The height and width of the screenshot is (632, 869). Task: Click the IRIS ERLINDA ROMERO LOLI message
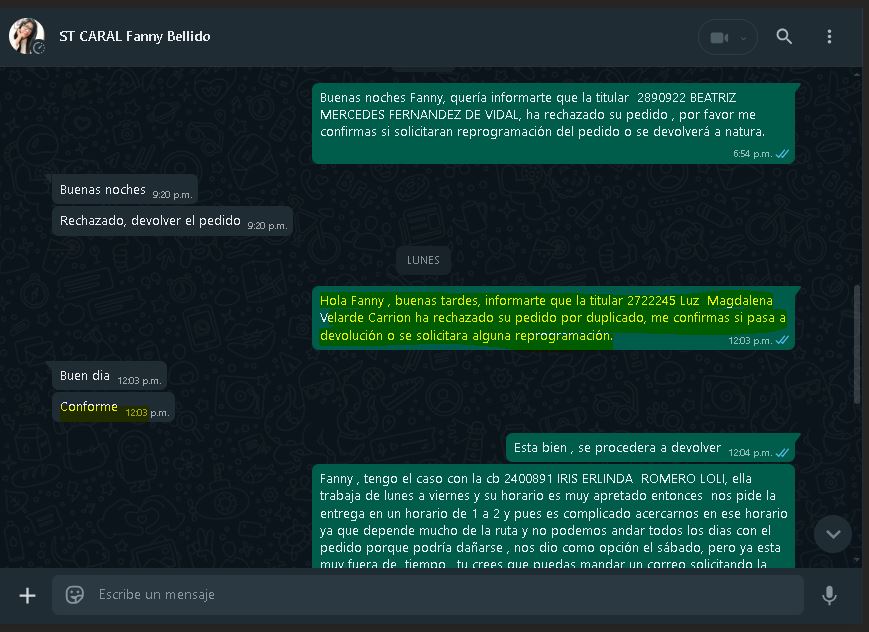click(x=553, y=517)
